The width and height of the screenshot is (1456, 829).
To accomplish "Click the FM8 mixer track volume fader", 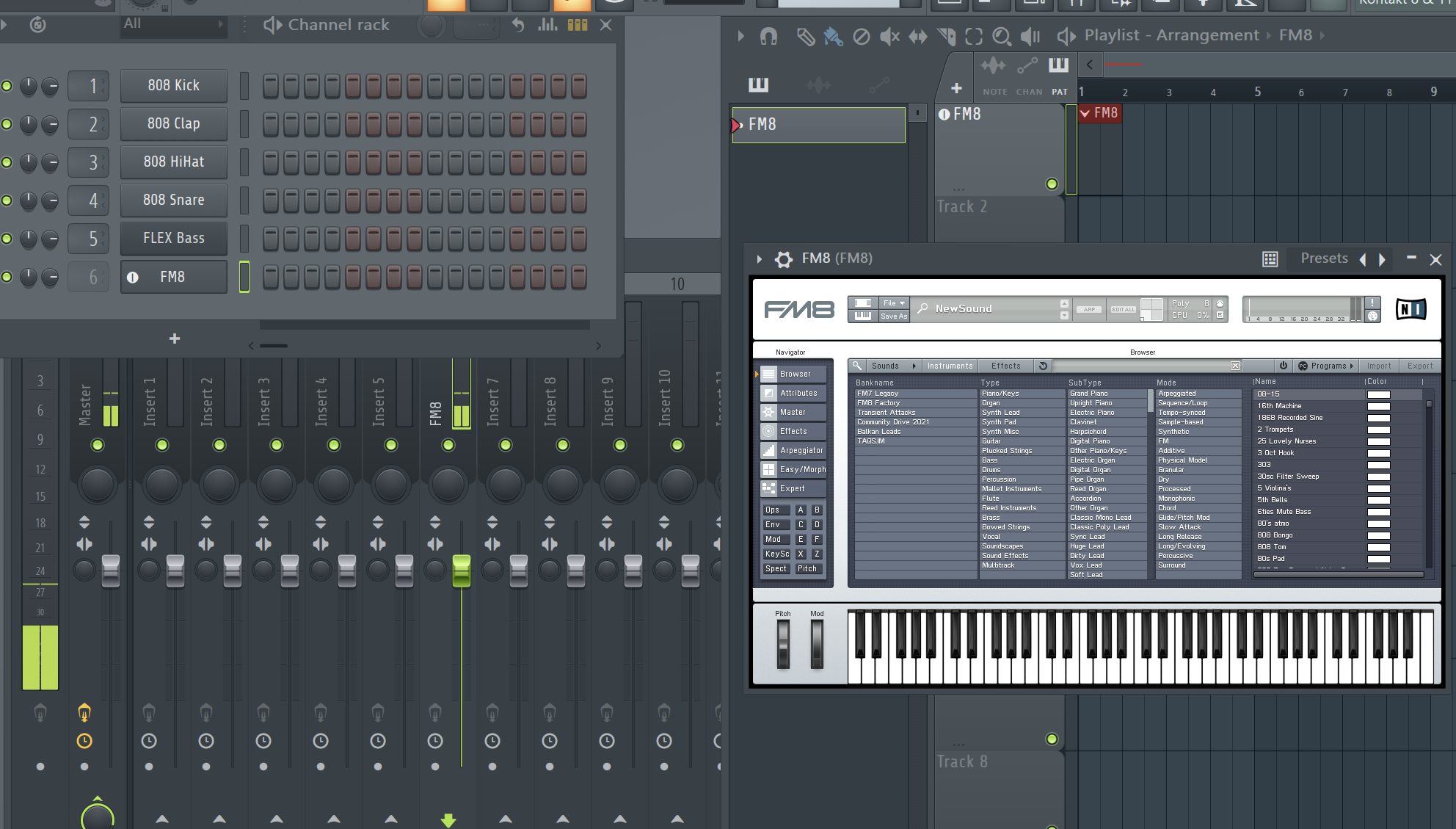I will click(x=462, y=571).
